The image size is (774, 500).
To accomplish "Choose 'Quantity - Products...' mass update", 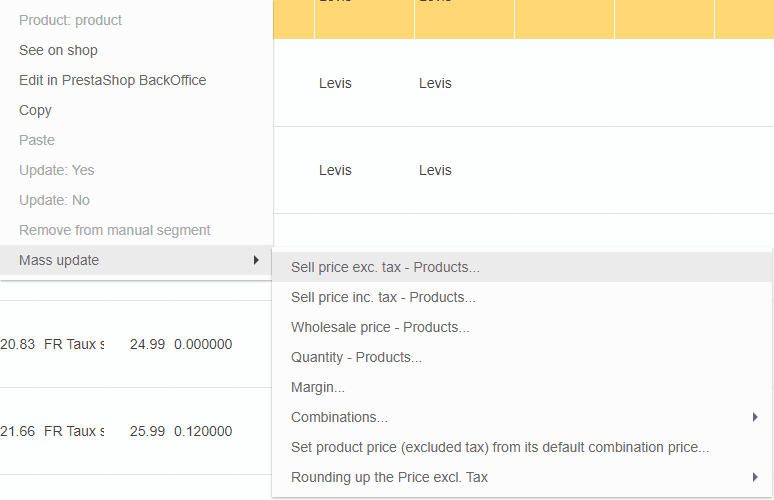I will (356, 357).
